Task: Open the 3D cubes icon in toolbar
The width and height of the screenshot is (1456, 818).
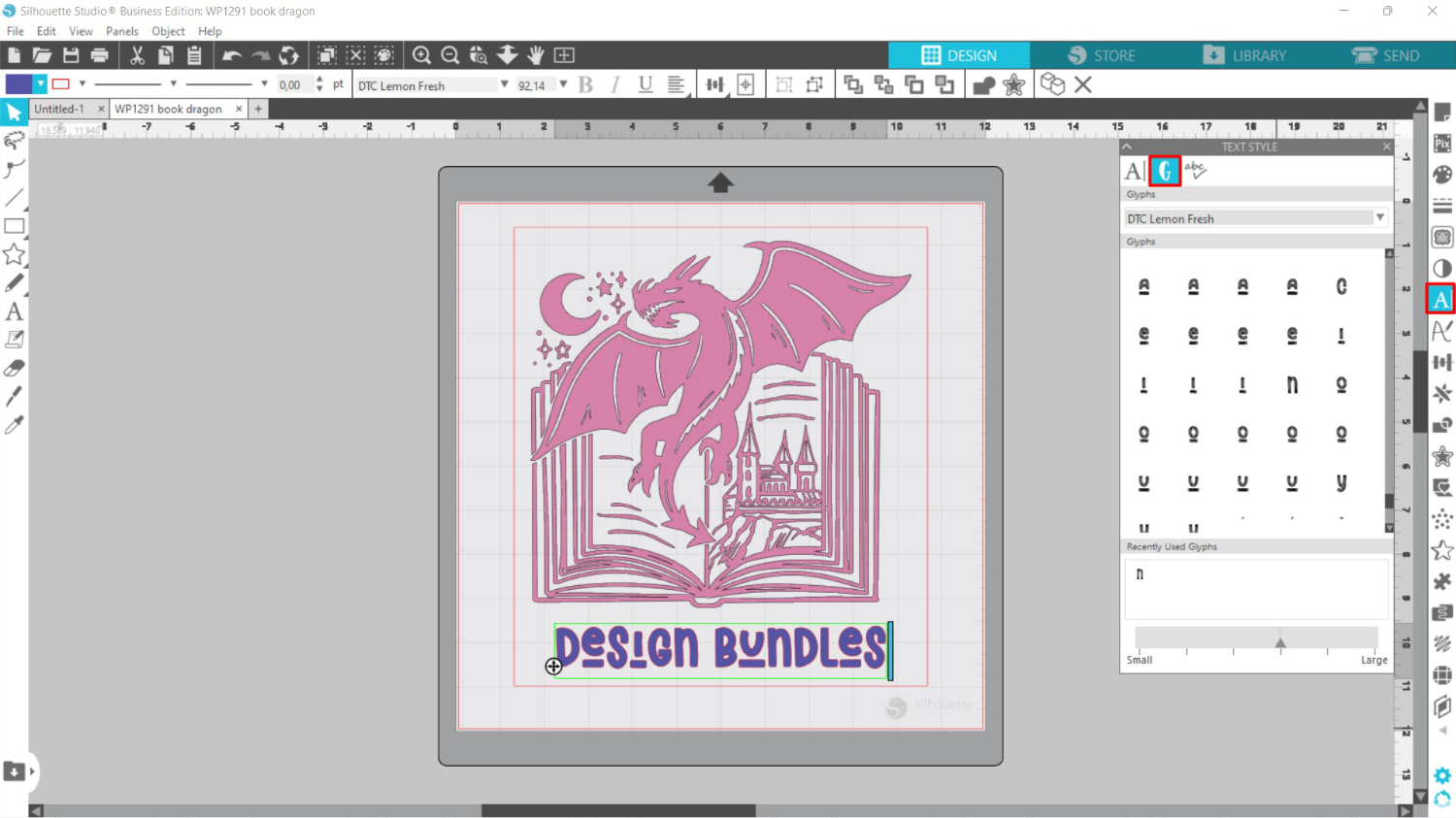Action: (1052, 84)
